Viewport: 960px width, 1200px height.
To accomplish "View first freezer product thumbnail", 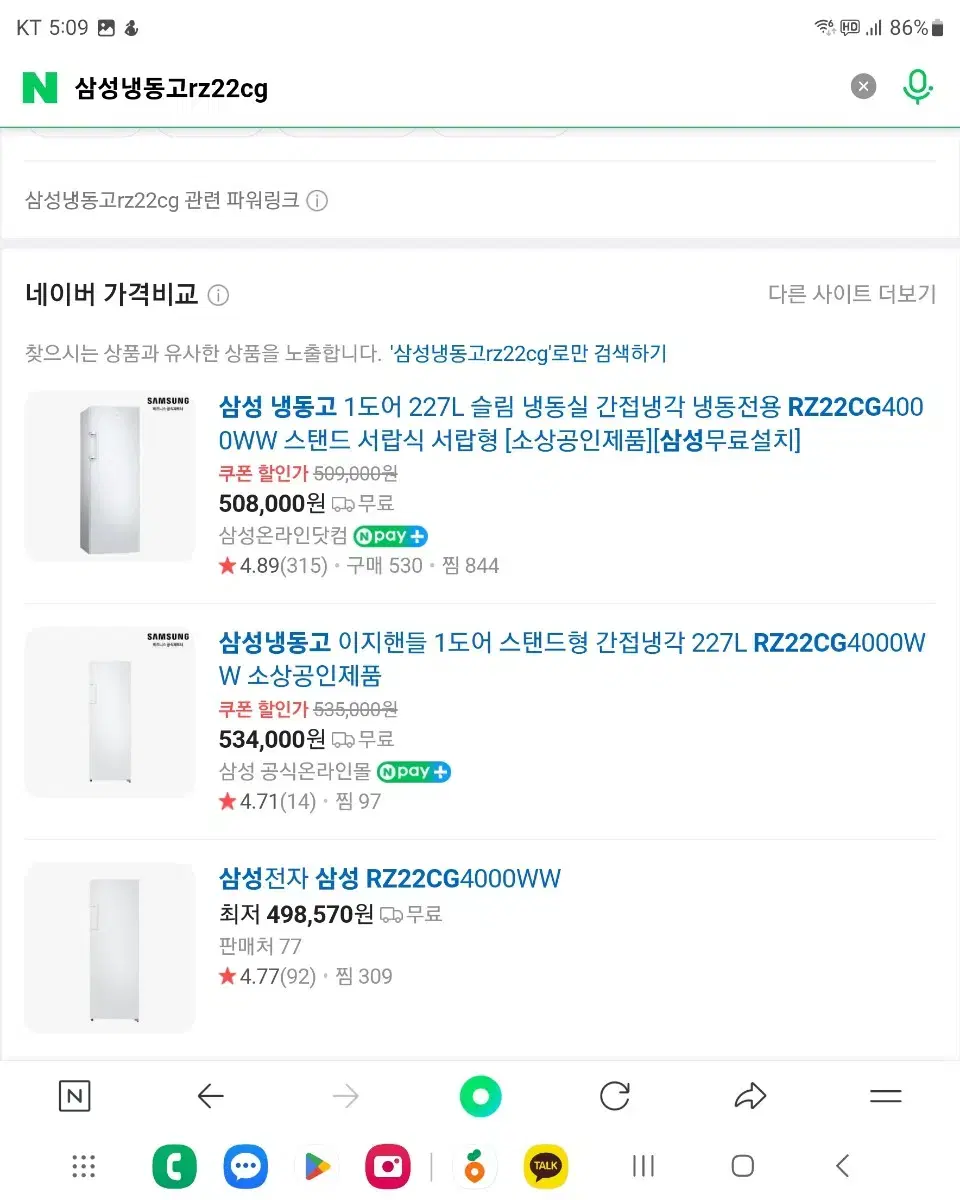I will tap(110, 476).
